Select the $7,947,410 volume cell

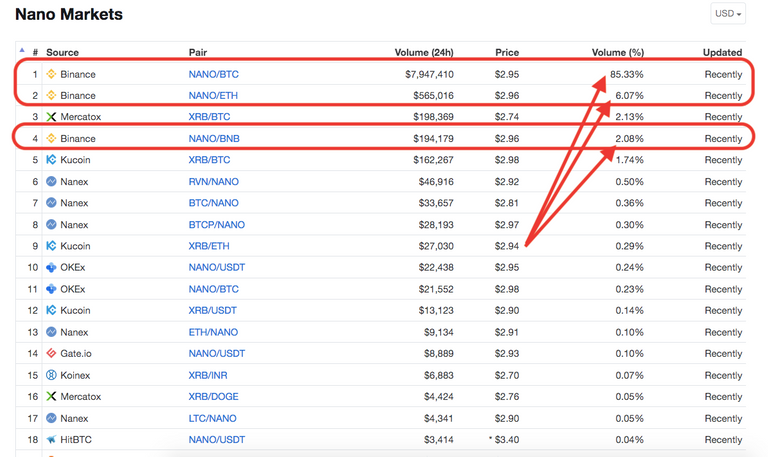pos(429,74)
